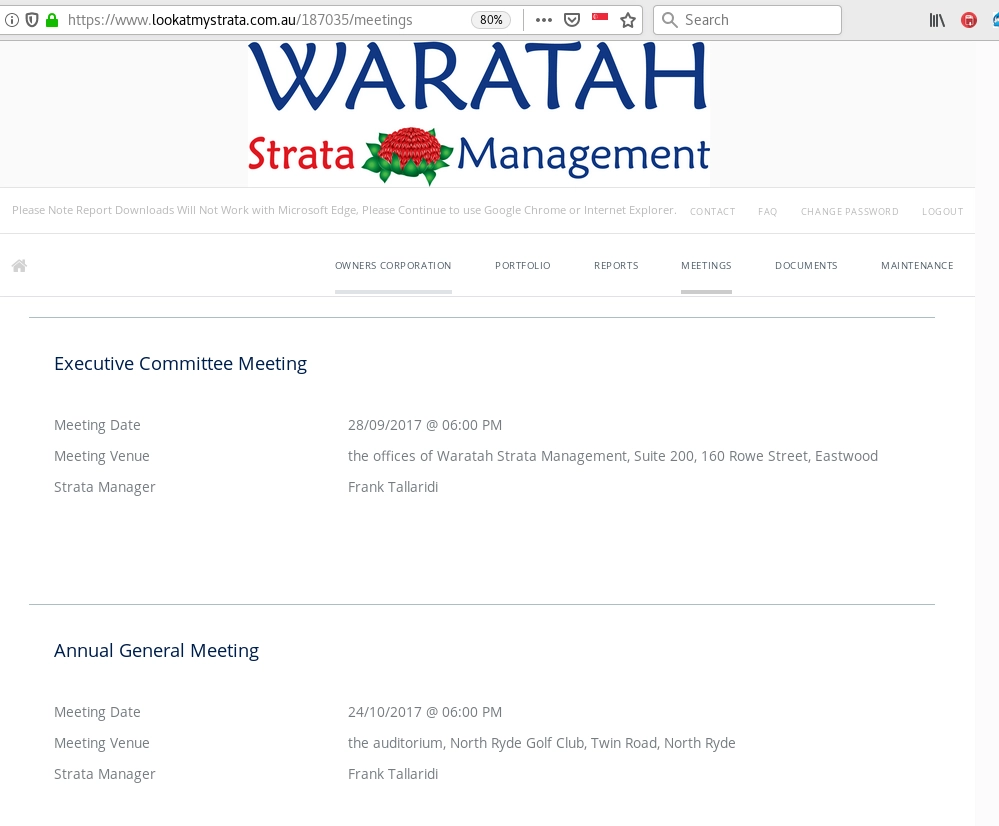
Task: Open the FAQ link
Action: coord(768,212)
